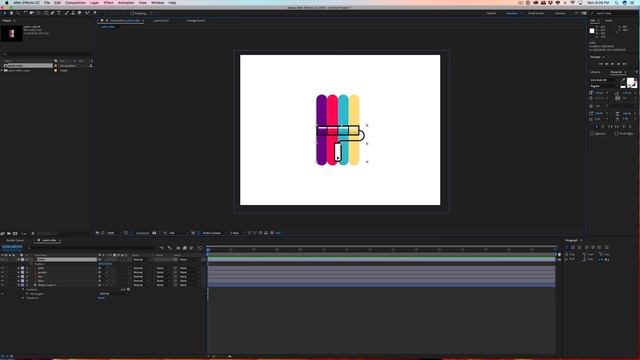Click the Add button next to Contents

(x=125, y=289)
